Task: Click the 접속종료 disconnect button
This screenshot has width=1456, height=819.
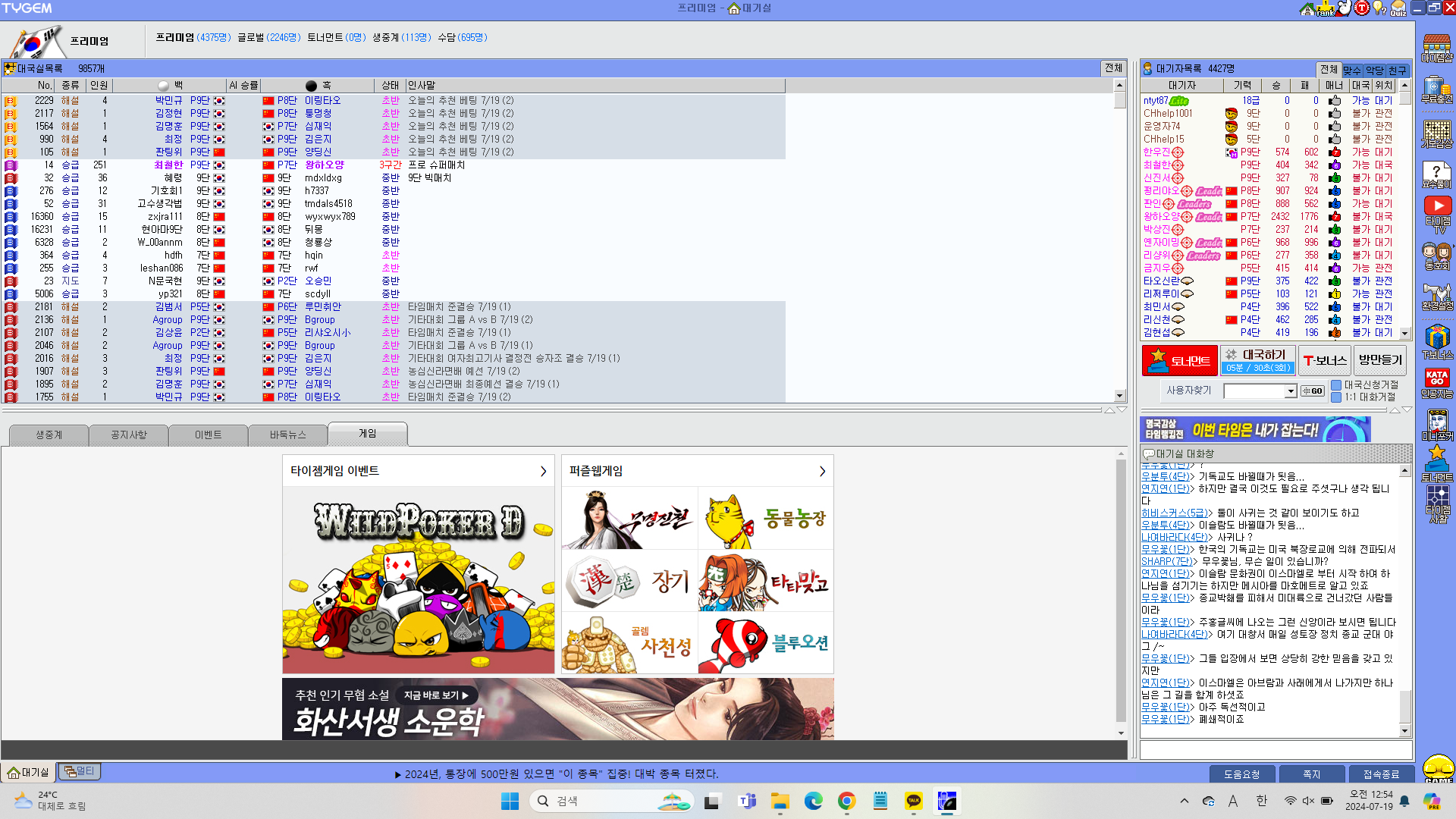Action: (x=1382, y=774)
